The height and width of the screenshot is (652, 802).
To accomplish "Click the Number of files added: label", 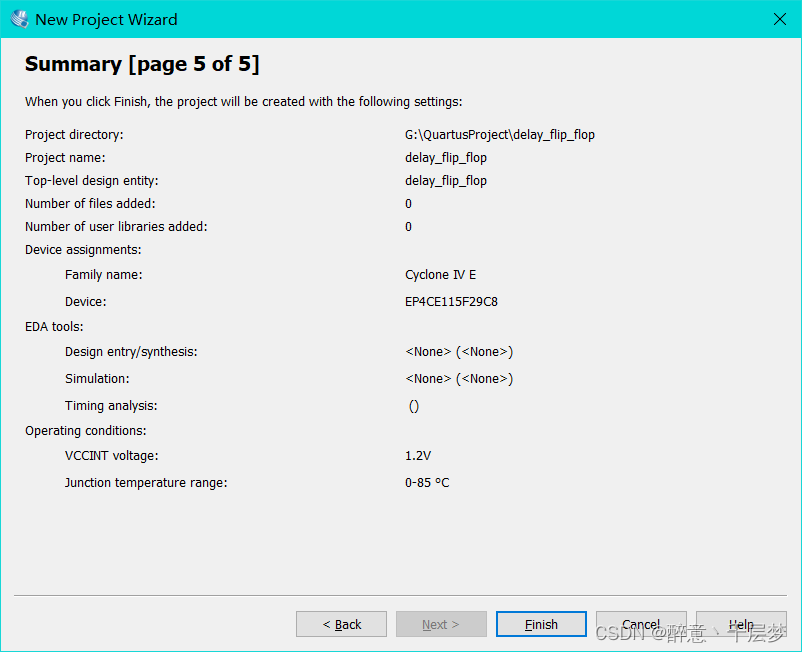I will [x=90, y=204].
